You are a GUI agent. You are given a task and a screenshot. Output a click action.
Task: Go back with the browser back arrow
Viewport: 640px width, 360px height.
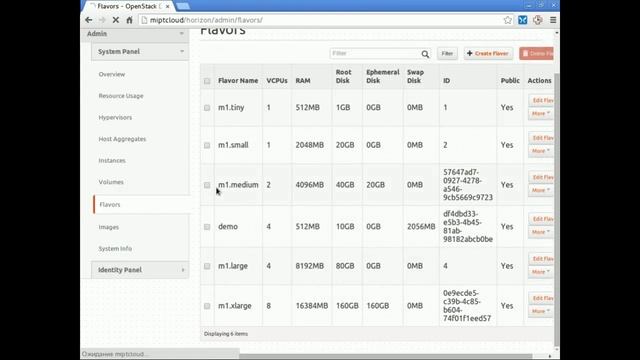(89, 20)
